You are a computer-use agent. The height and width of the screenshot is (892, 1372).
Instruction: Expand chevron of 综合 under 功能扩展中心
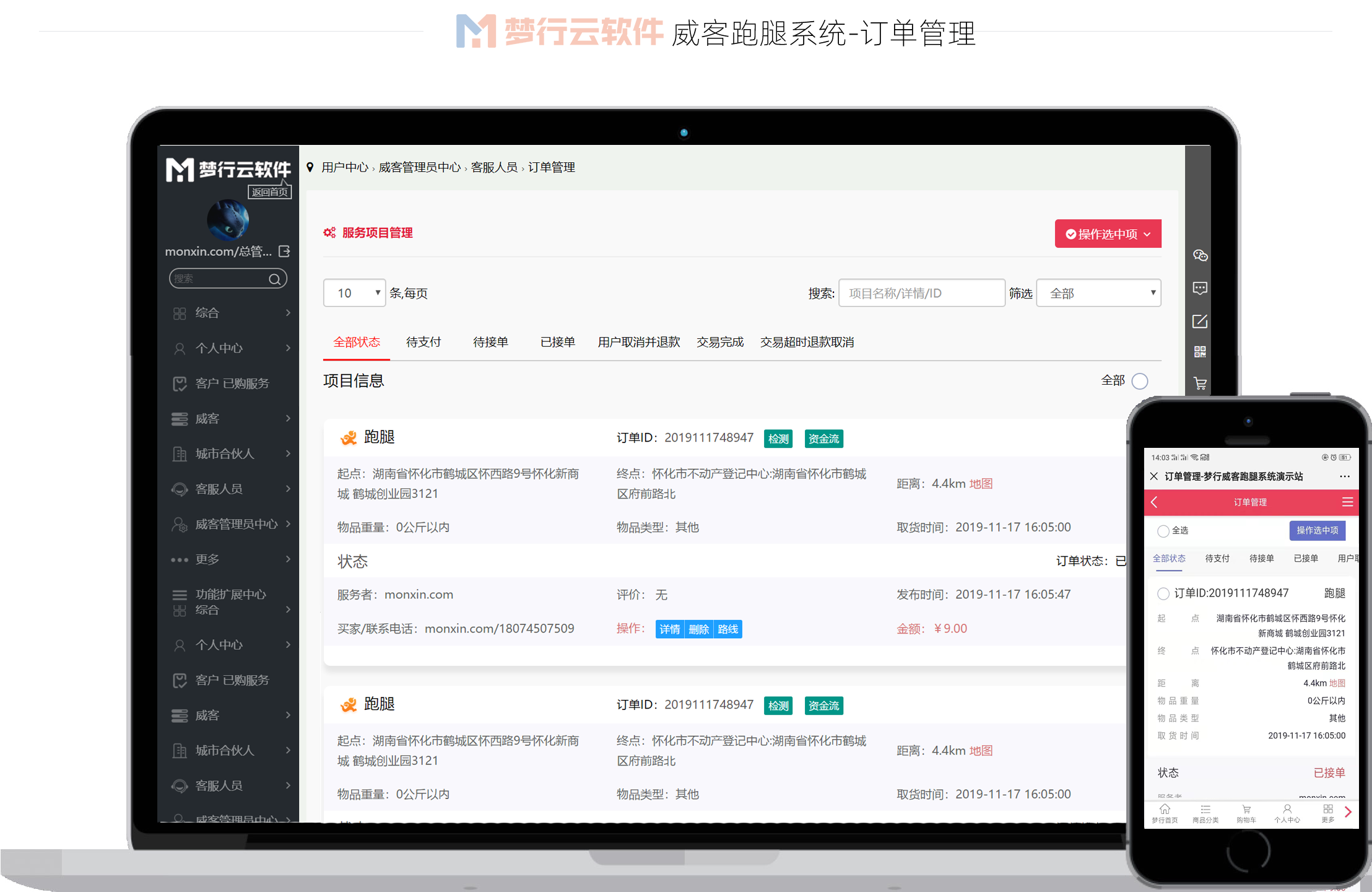[x=288, y=610]
